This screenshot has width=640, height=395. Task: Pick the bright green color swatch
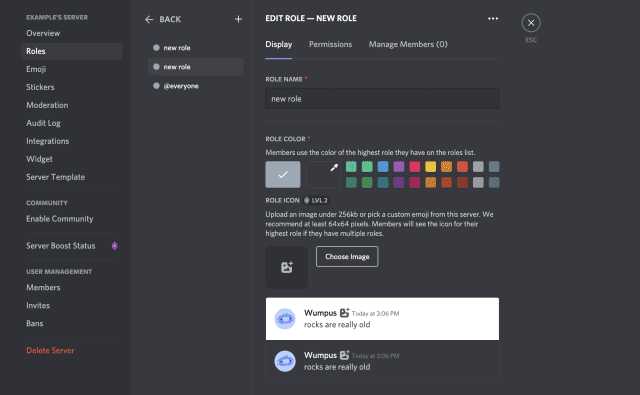(367, 166)
